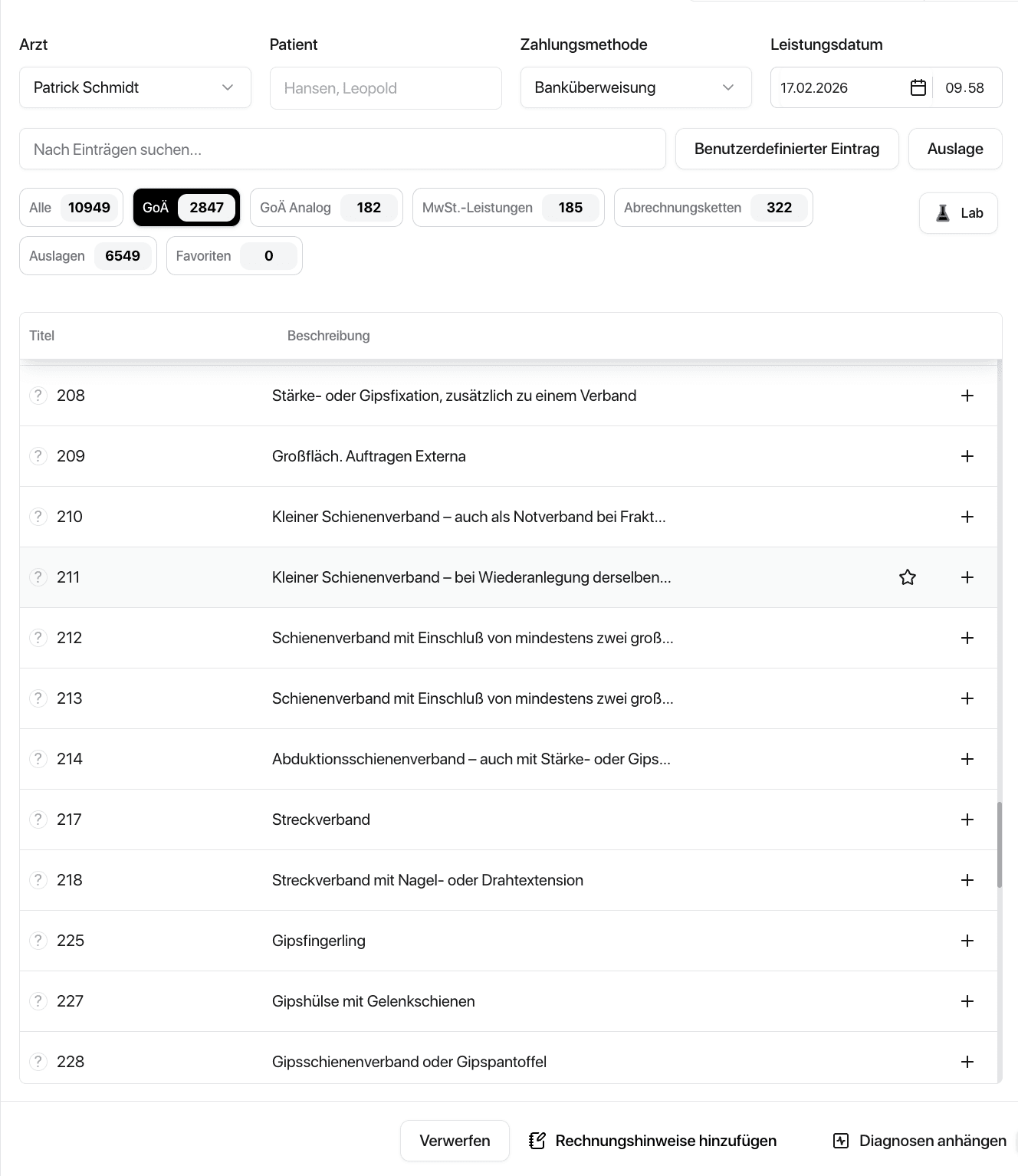
Task: Open the Arzt dropdown Patrick Schmidt
Action: click(135, 87)
